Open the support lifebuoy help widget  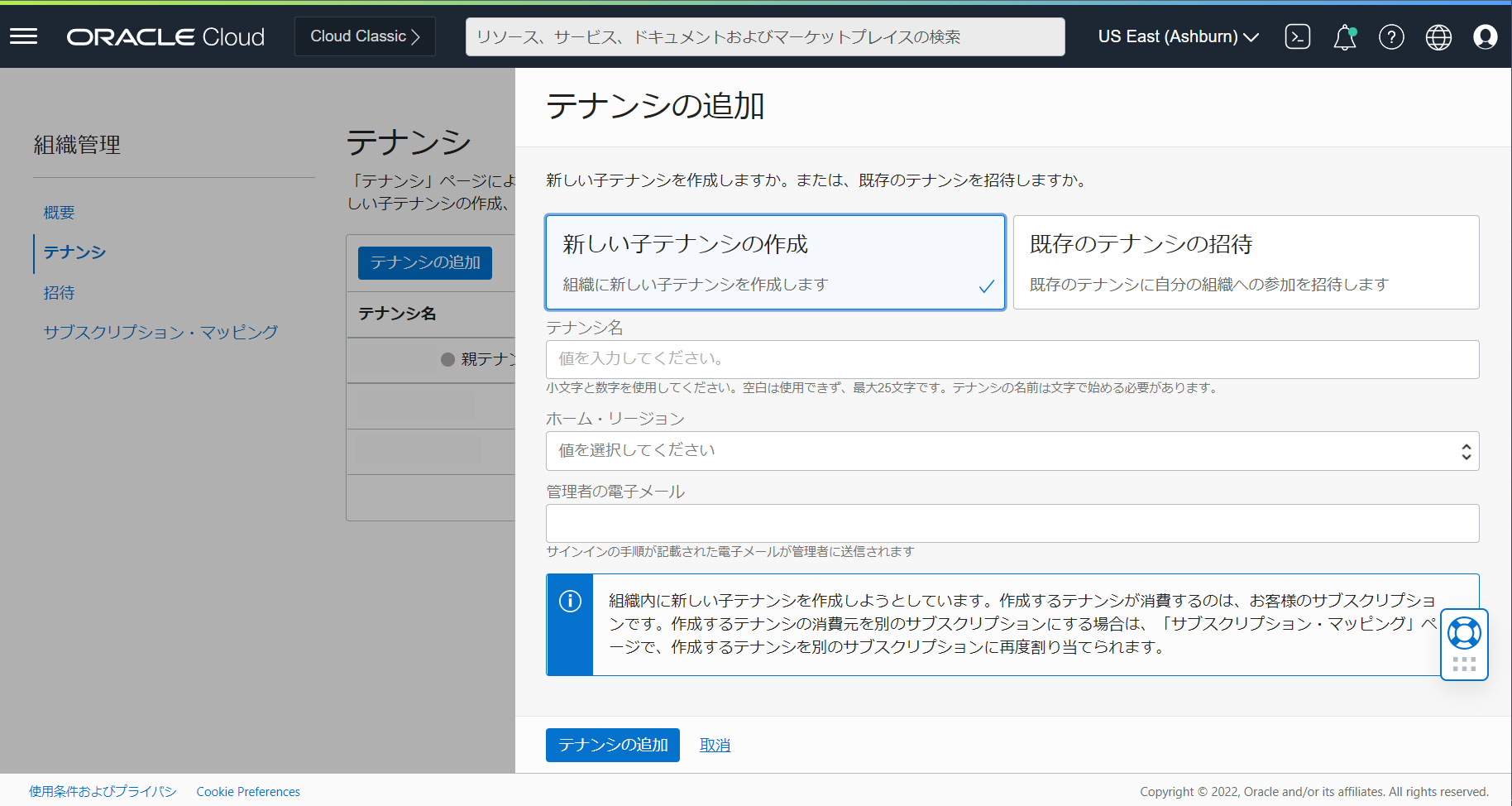click(x=1464, y=634)
